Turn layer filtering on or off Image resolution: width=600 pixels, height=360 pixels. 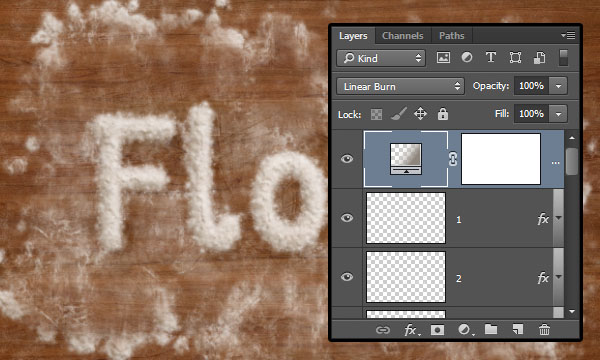coord(563,58)
